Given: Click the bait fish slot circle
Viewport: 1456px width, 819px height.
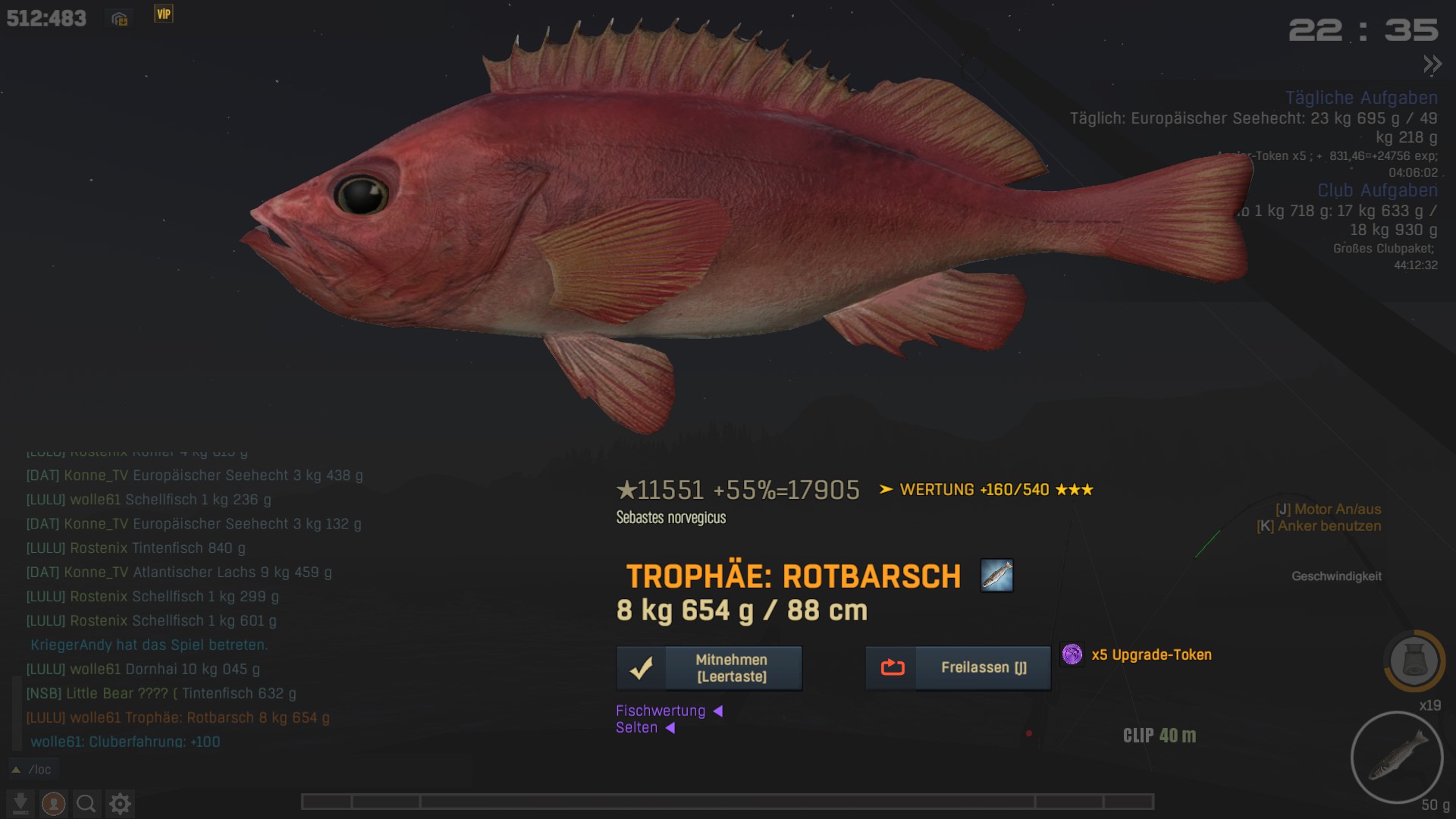Looking at the screenshot, I should 1397,757.
